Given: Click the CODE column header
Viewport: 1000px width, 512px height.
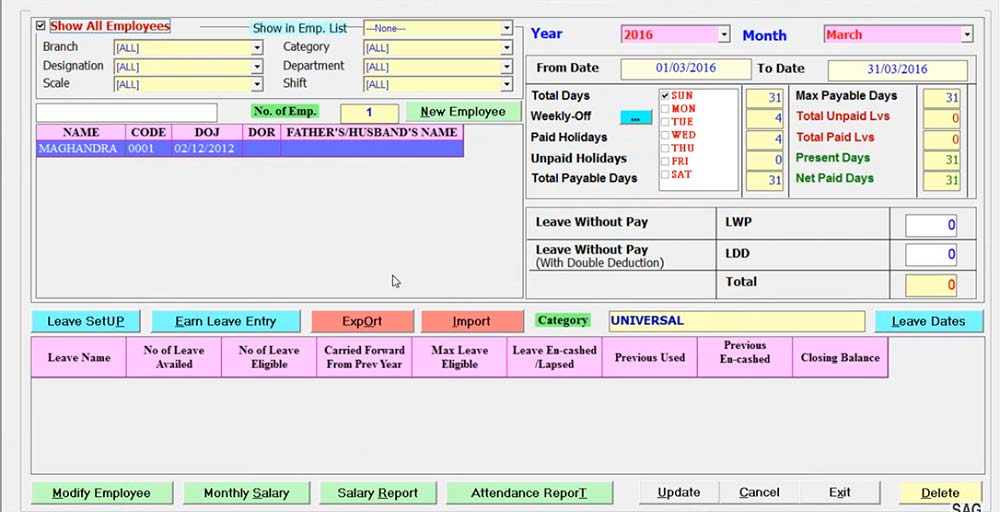Looking at the screenshot, I should (x=149, y=133).
